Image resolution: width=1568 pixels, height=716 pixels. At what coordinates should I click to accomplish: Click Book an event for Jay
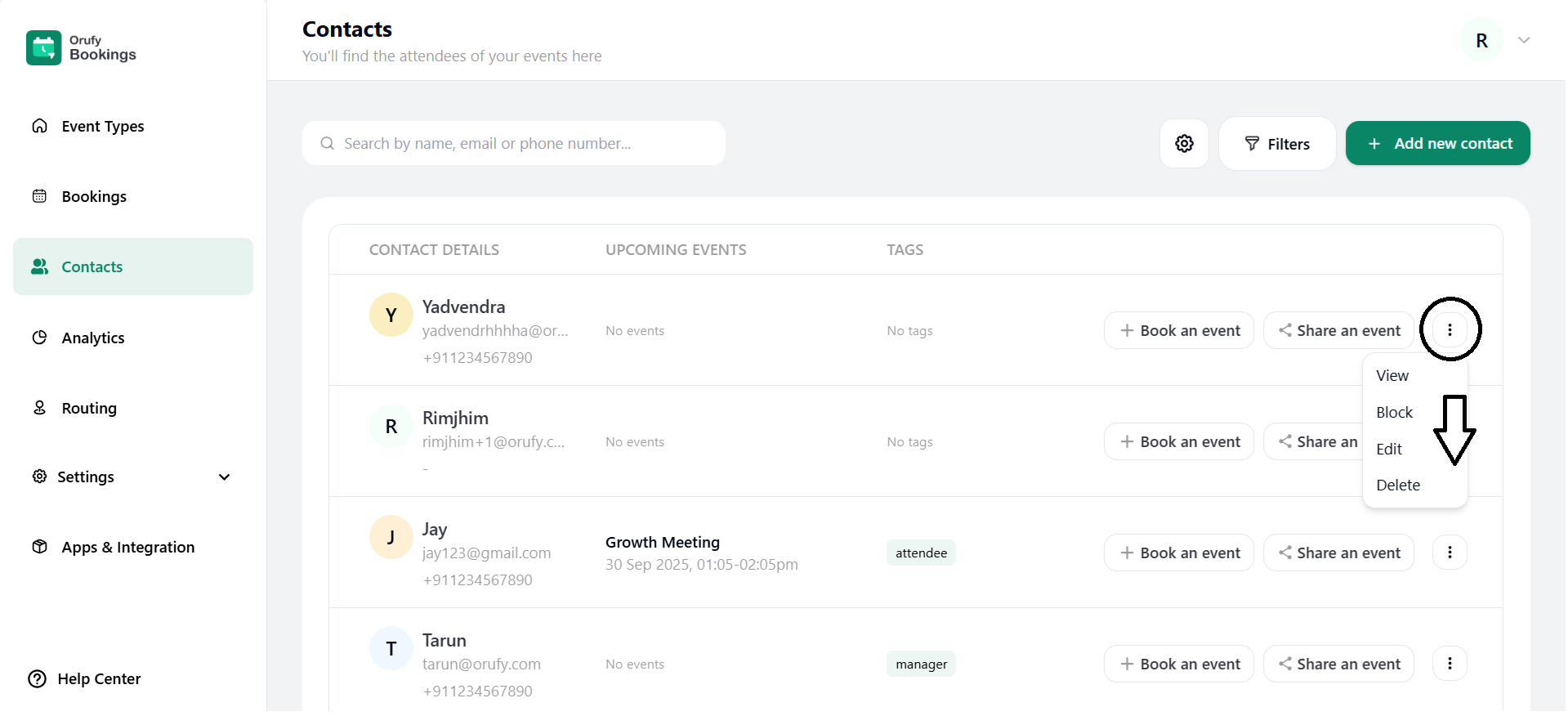tap(1178, 553)
